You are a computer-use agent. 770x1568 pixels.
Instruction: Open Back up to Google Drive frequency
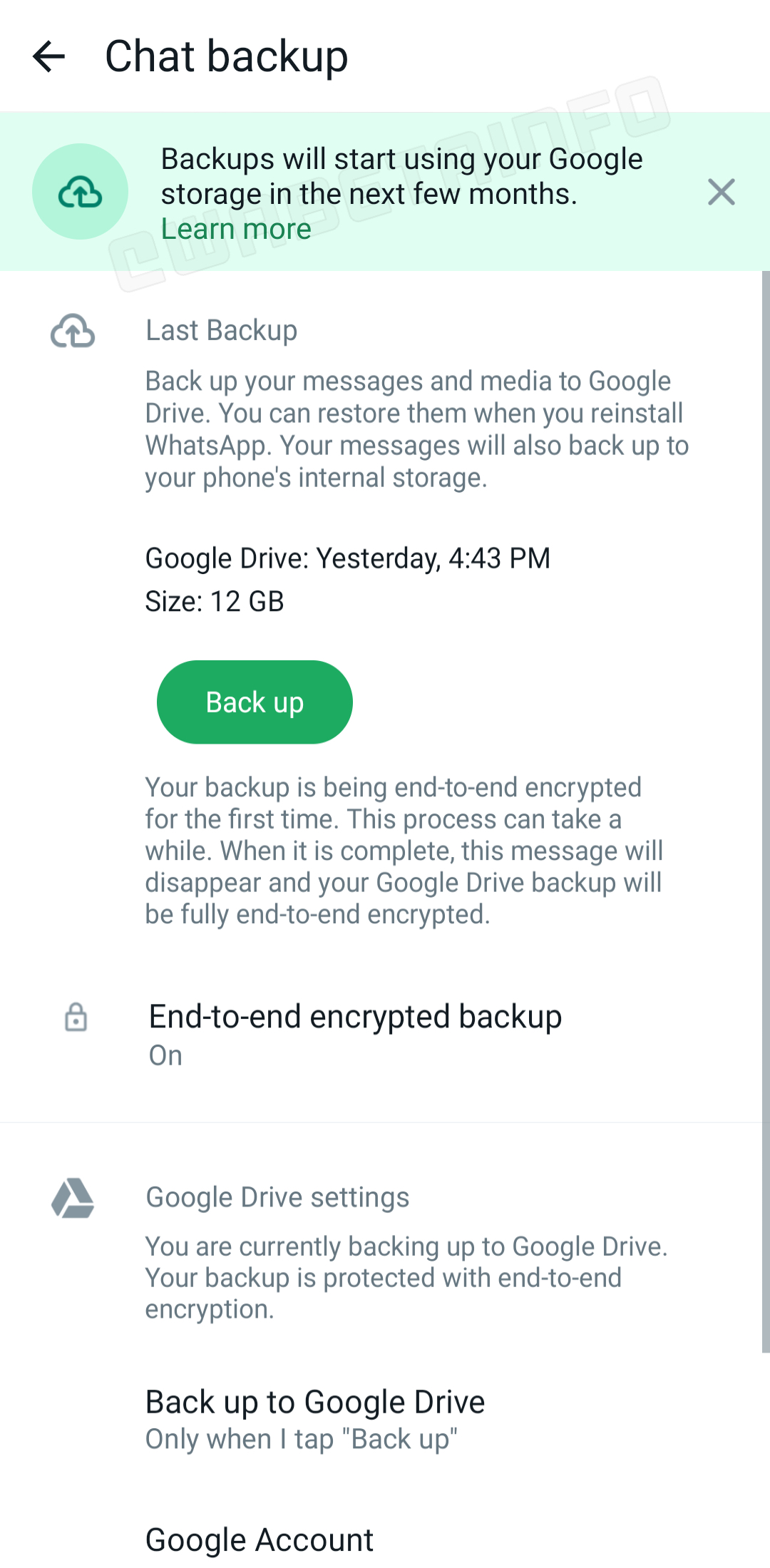coord(315,1402)
